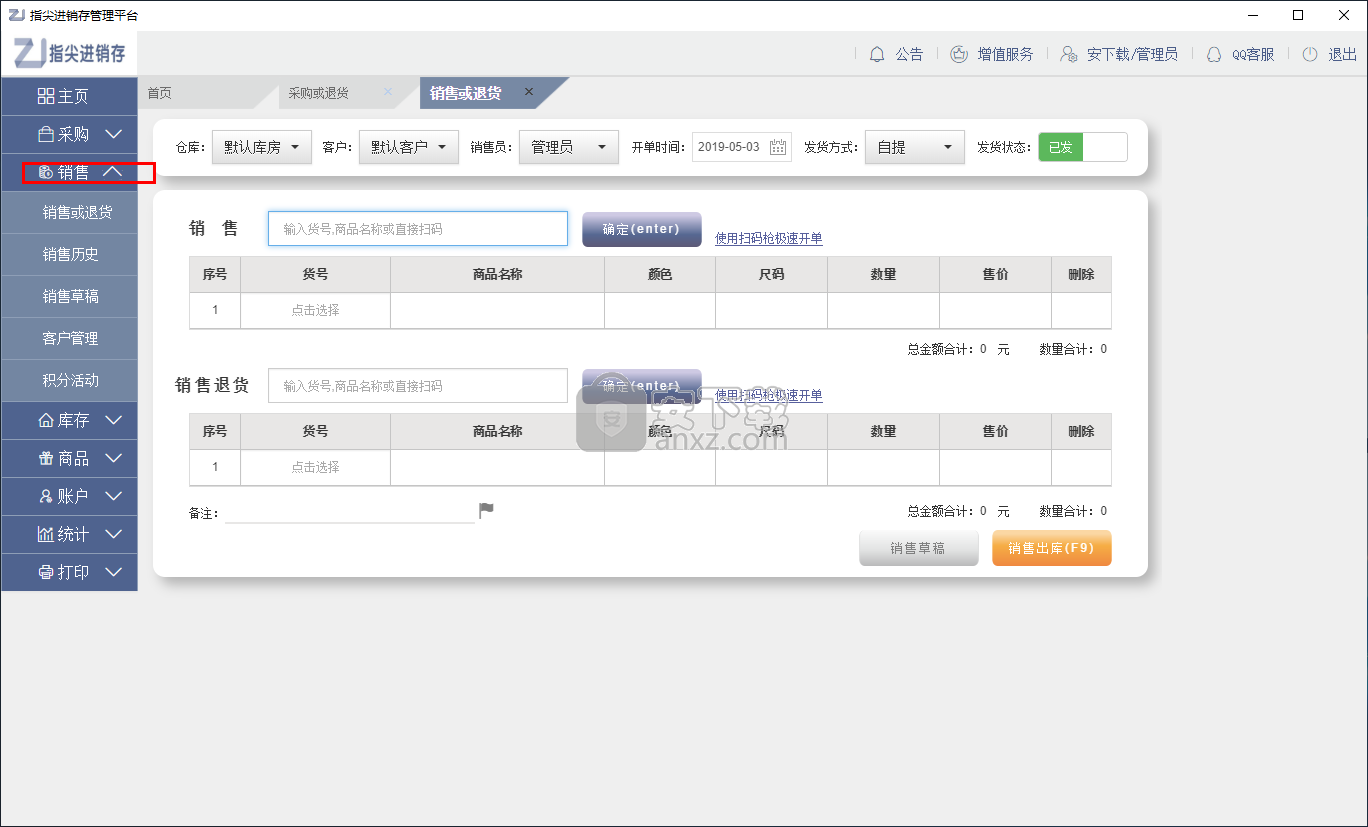Click the 退出 text link
1368x827 pixels.
coord(1342,54)
